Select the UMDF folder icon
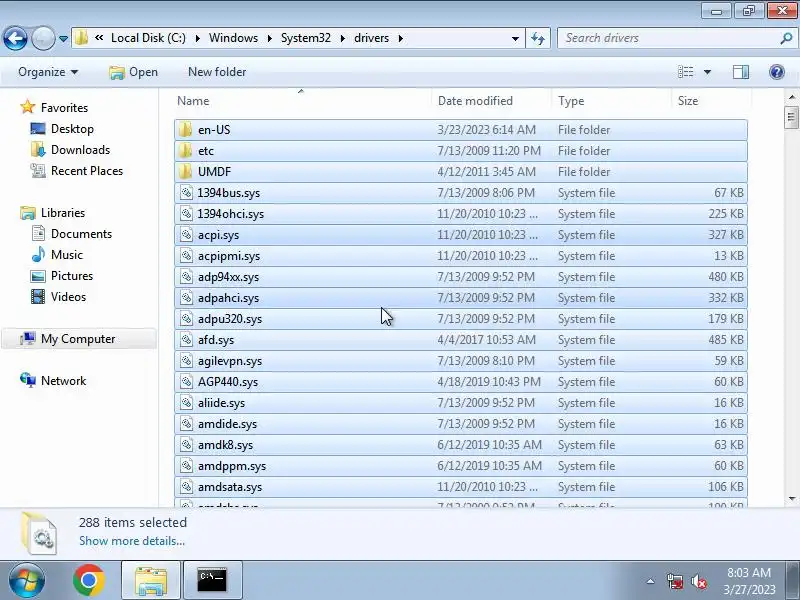Image resolution: width=800 pixels, height=600 pixels. (186, 171)
